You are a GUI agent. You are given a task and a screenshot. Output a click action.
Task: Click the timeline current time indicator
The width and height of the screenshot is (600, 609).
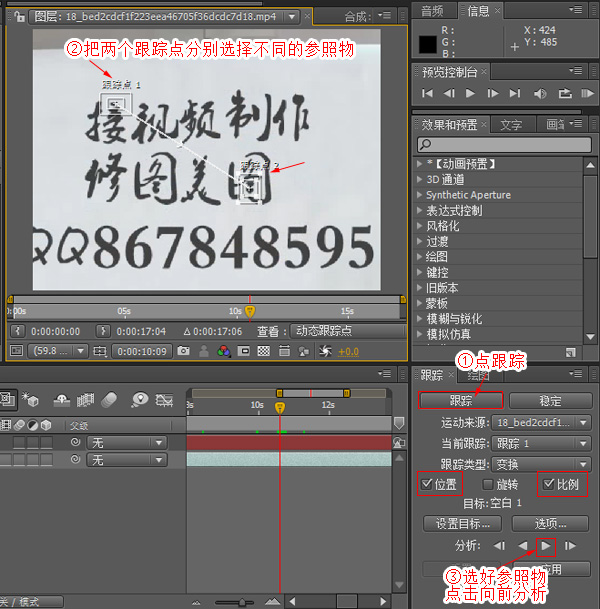click(x=280, y=407)
